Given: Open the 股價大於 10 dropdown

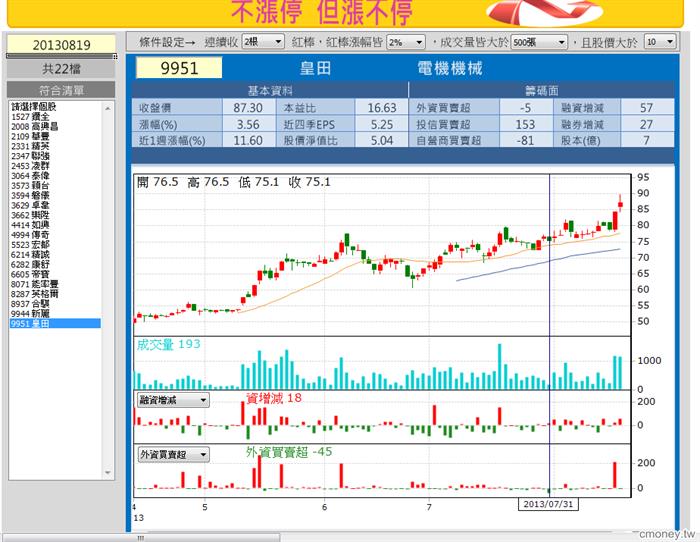Looking at the screenshot, I should pyautogui.click(x=660, y=42).
